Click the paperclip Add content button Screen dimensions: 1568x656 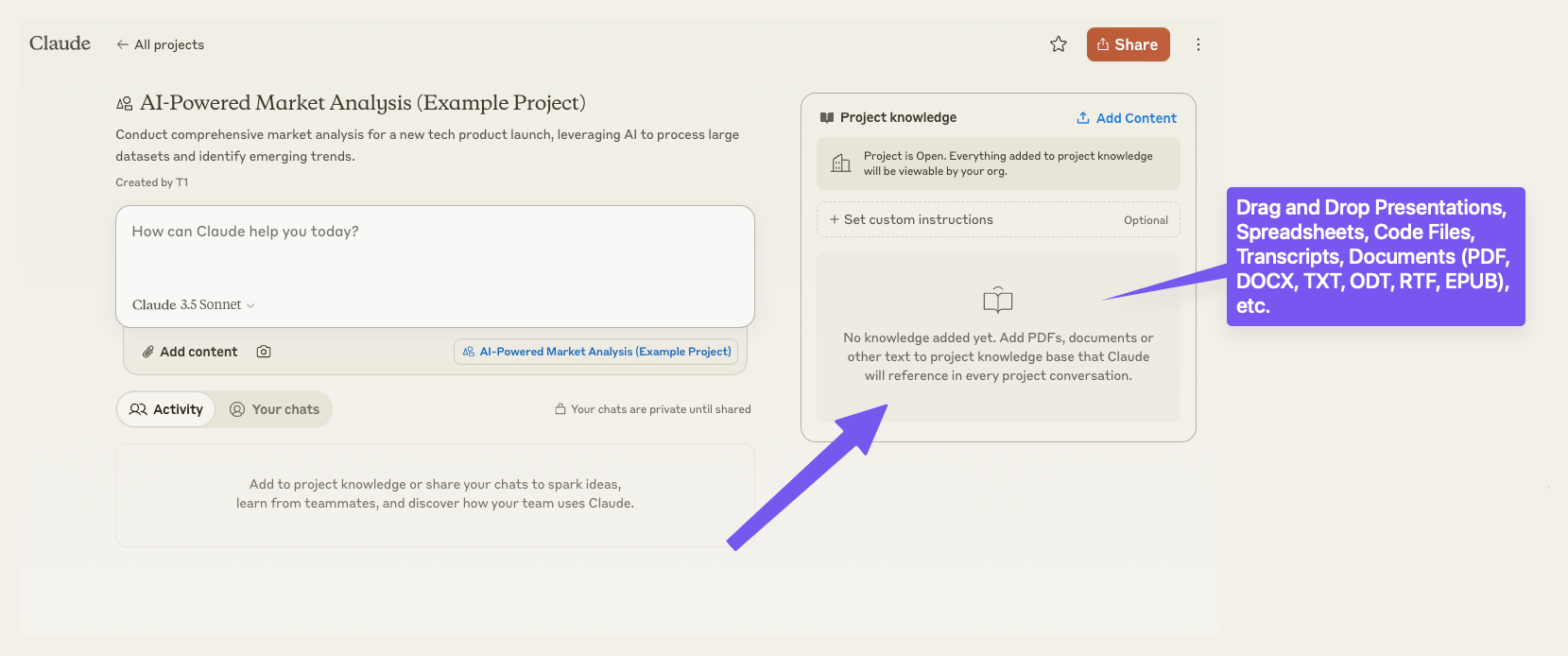coord(190,352)
